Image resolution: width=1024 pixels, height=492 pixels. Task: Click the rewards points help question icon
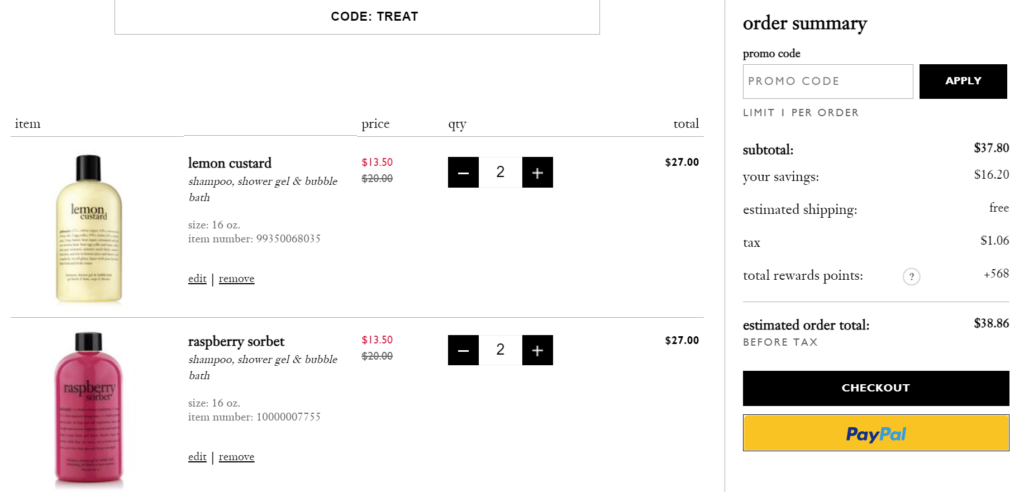pyautogui.click(x=911, y=276)
